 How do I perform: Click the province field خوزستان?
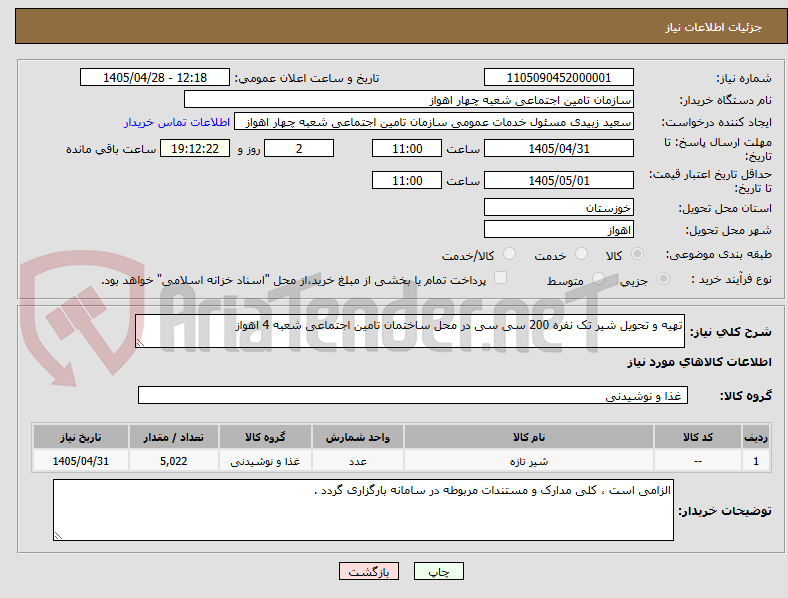558,207
